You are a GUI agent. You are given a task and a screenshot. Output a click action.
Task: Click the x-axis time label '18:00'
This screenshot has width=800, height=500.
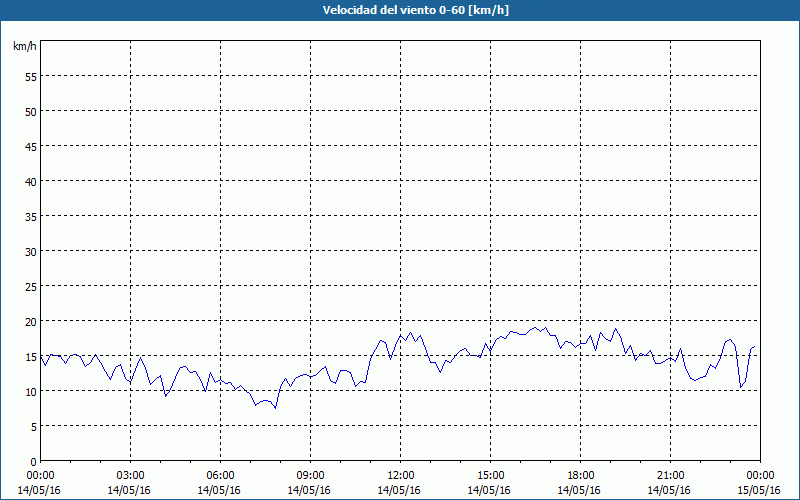[580, 476]
